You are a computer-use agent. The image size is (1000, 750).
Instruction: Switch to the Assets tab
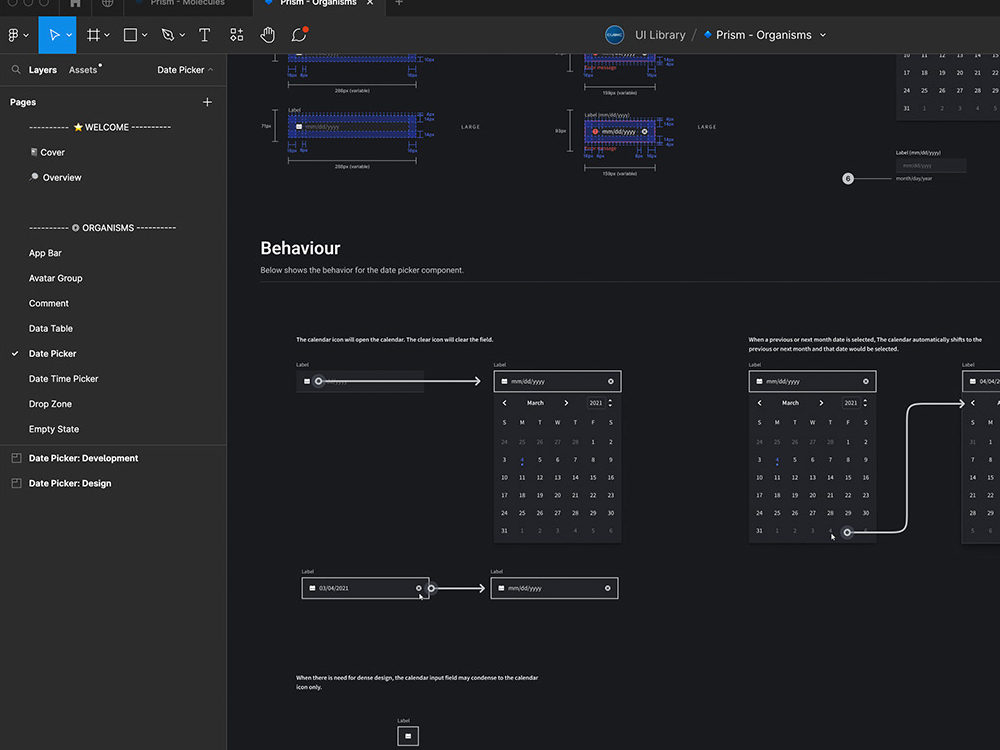tap(83, 70)
